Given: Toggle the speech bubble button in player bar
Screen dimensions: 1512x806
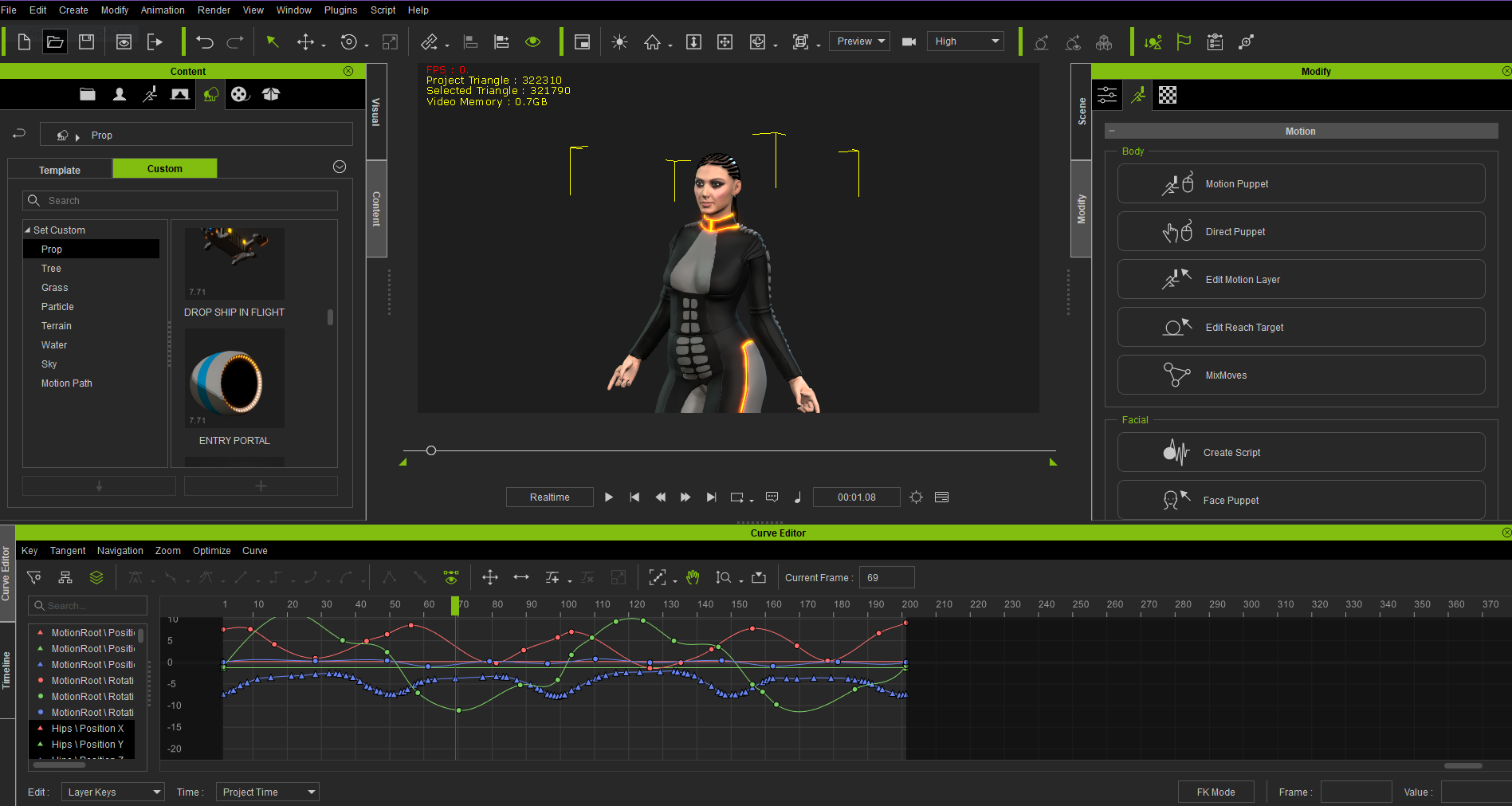Looking at the screenshot, I should [x=772, y=497].
